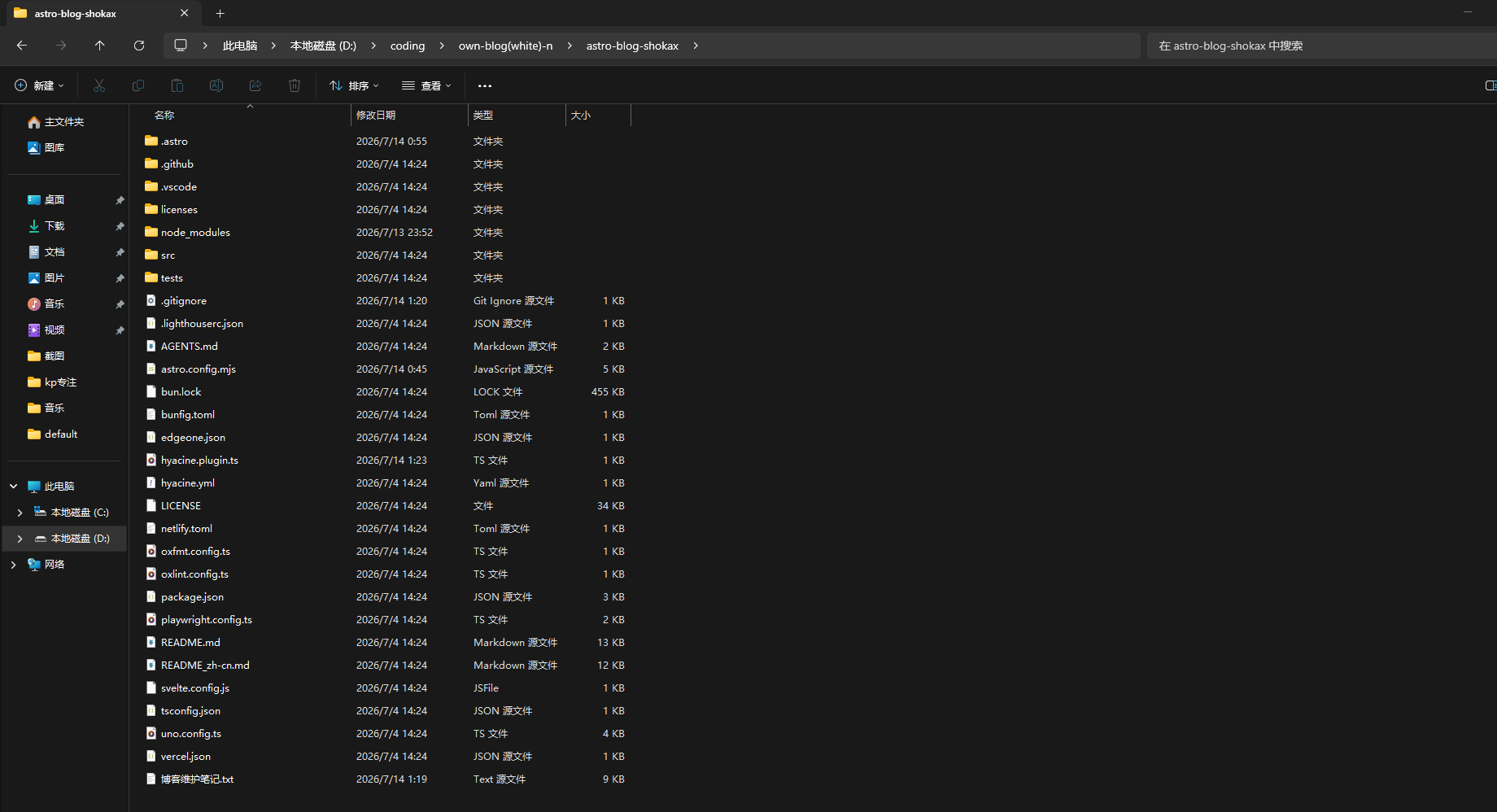Click 此电脑 breadcrumb in address bar
Viewport: 1497px width, 812px height.
tap(240, 46)
